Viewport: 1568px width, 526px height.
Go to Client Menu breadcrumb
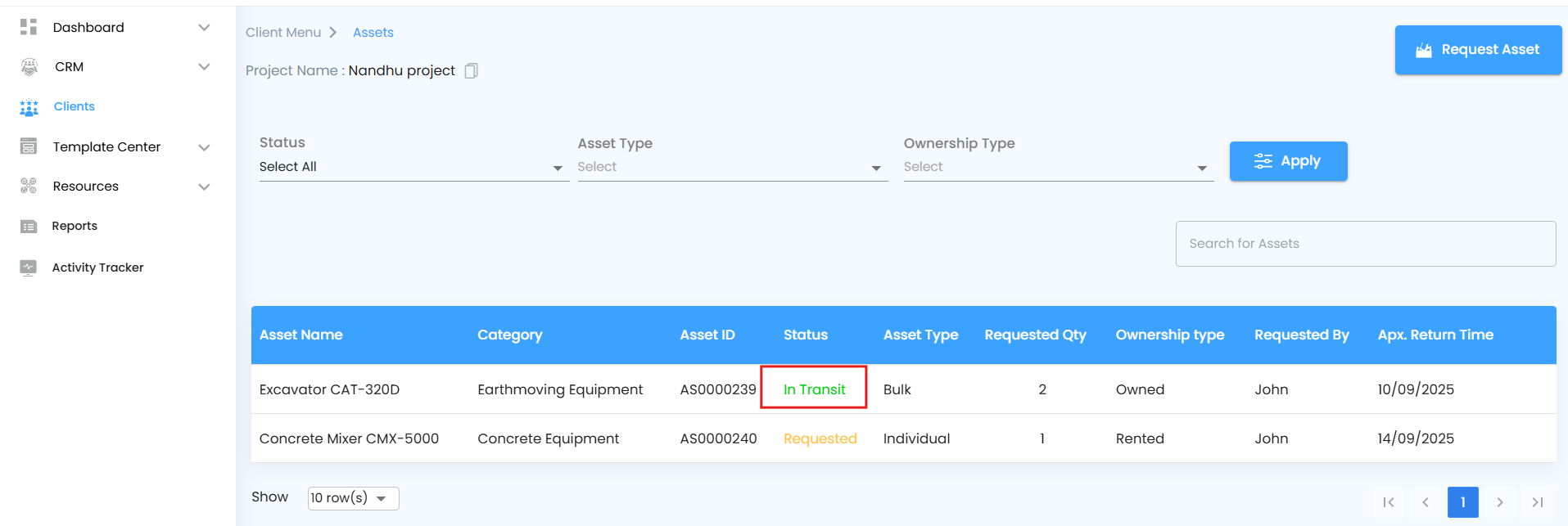point(283,33)
